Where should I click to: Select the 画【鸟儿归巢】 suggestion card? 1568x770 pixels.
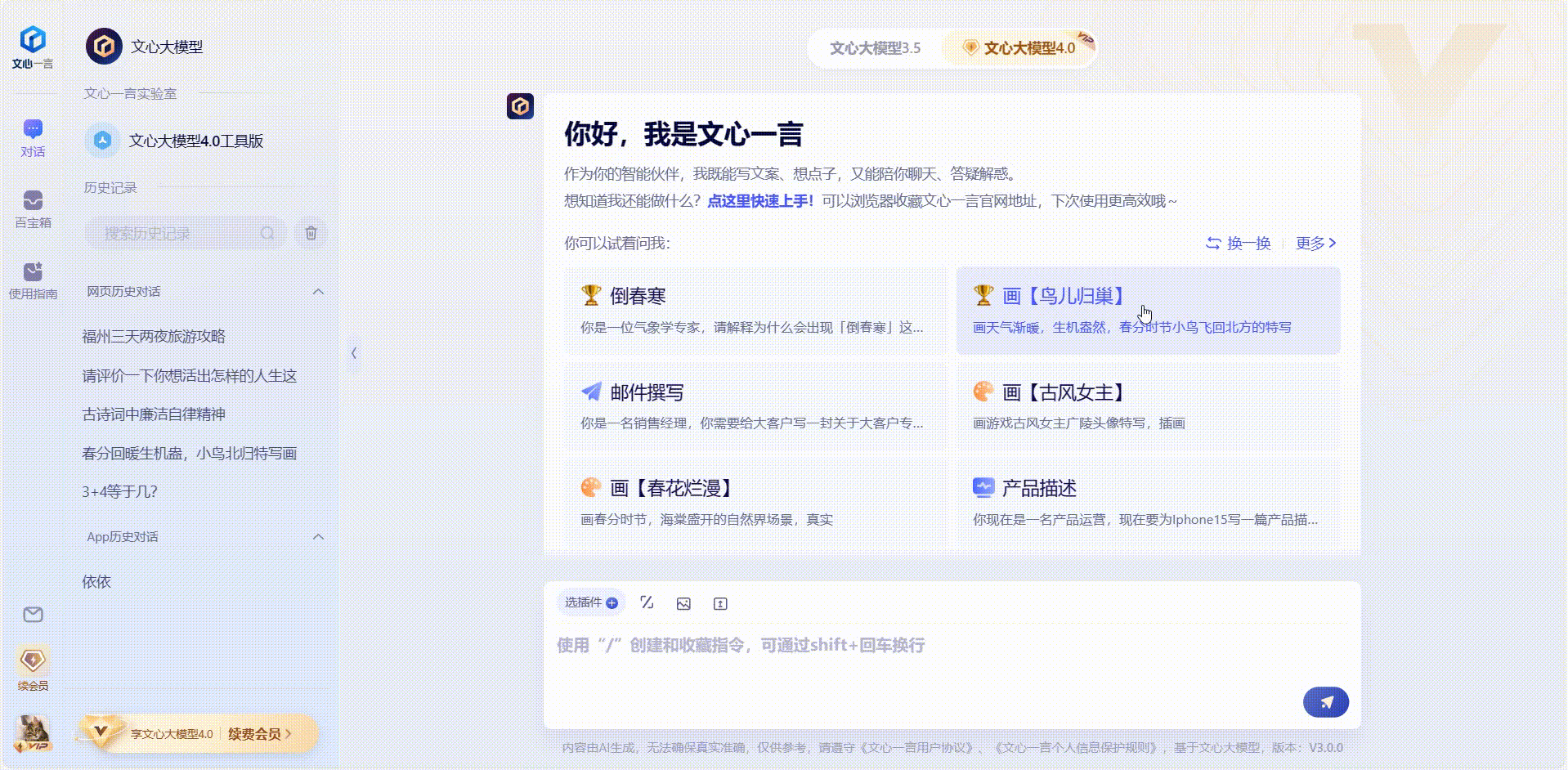point(1145,311)
